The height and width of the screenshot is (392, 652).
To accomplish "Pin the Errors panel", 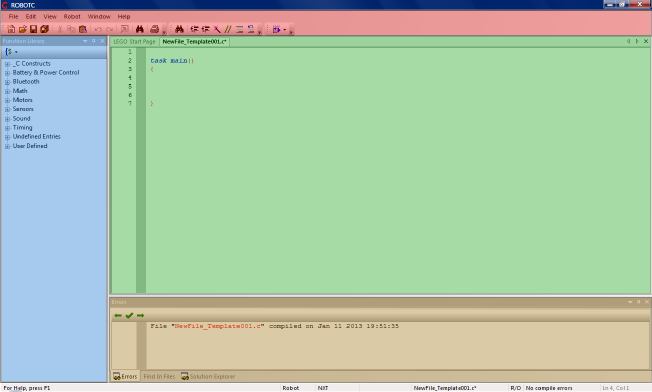I will pyautogui.click(x=638, y=302).
